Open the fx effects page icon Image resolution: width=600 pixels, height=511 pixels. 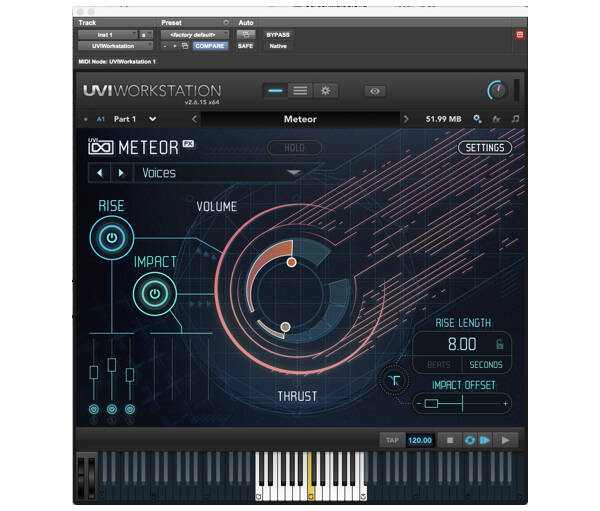tap(496, 119)
